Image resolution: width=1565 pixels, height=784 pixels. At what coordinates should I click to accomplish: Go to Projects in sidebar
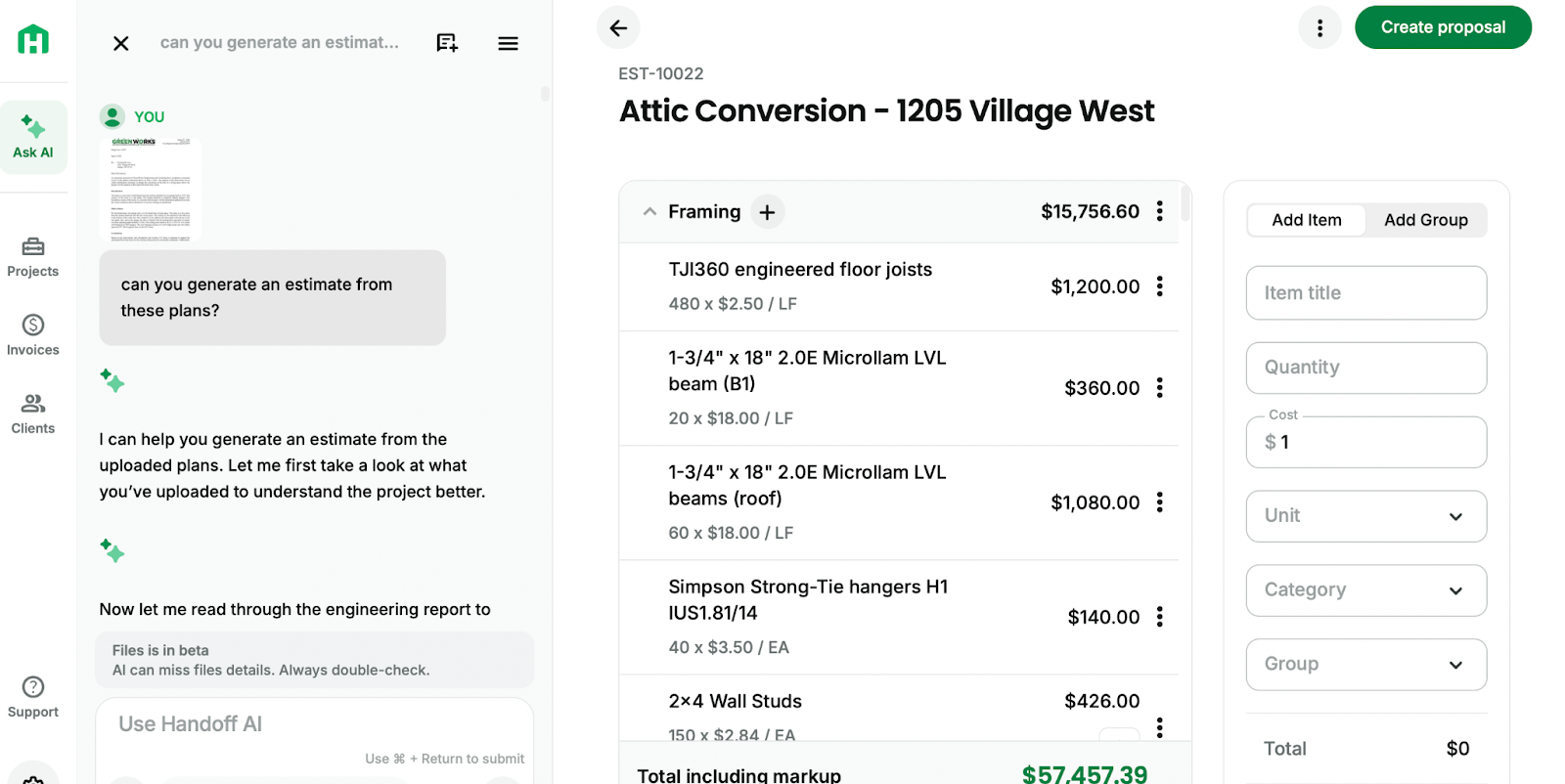(x=33, y=256)
